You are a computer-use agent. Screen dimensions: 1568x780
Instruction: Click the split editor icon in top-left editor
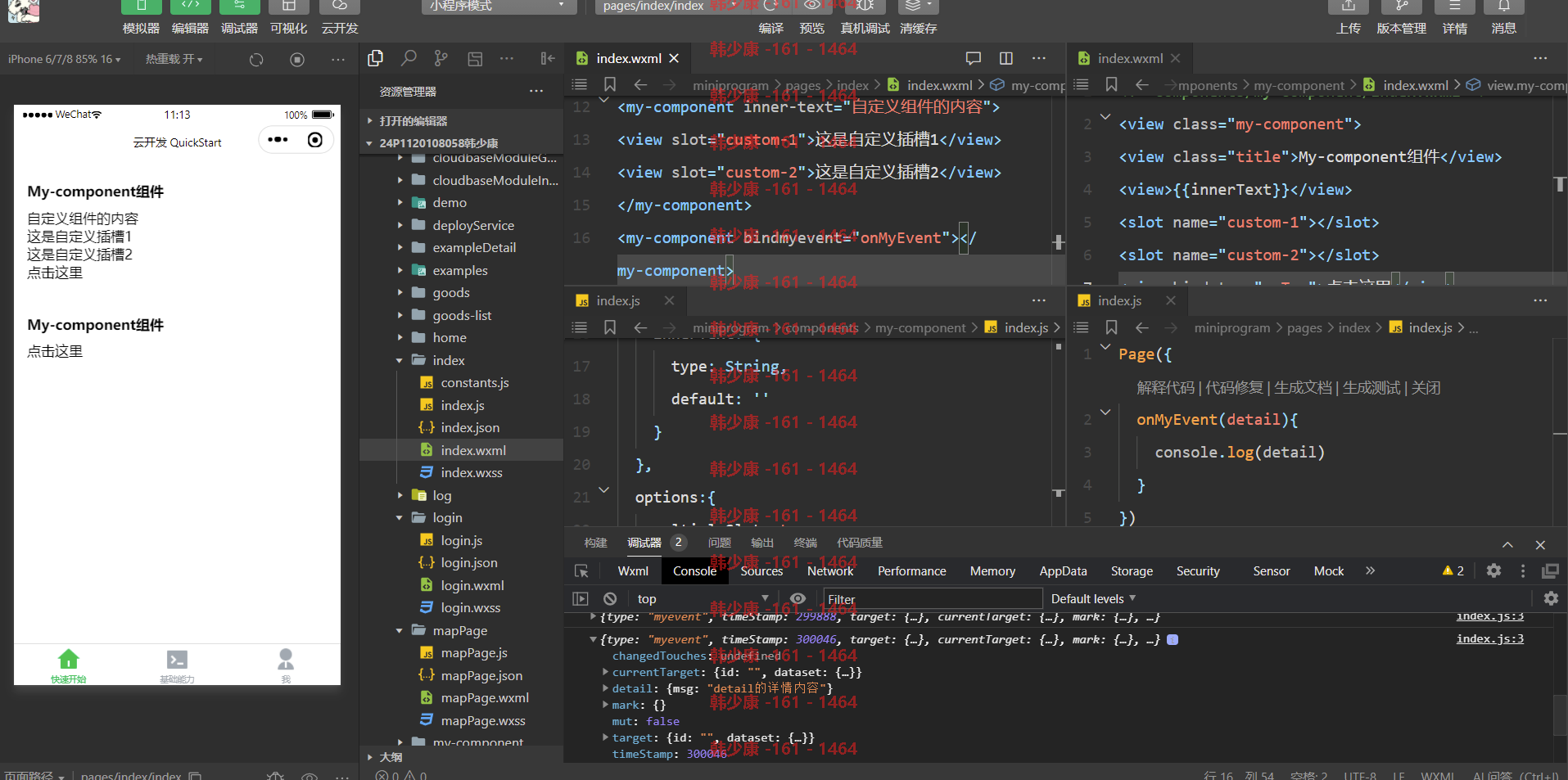[x=1006, y=58]
